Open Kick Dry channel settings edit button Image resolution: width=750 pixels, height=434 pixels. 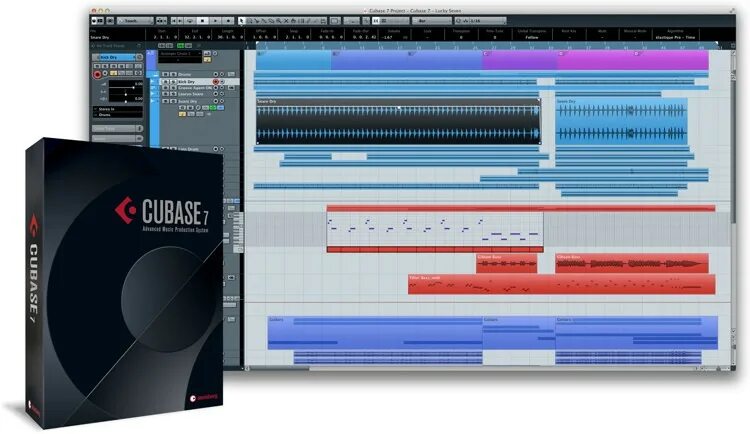pos(139,57)
